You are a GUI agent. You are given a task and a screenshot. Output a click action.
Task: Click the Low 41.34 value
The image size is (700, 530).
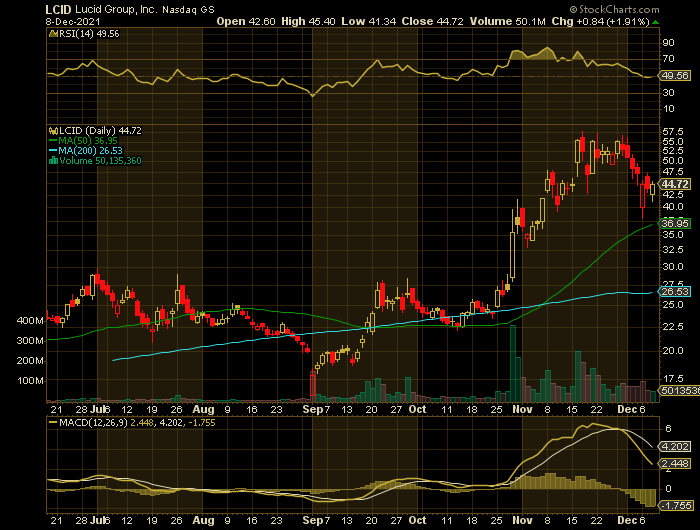[368, 21]
